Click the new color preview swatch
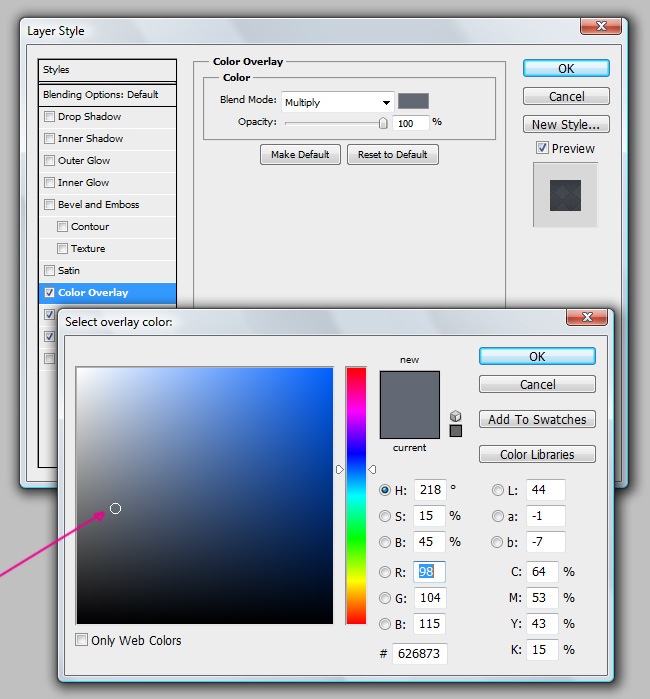Screen dimensions: 650x699 click(x=410, y=388)
